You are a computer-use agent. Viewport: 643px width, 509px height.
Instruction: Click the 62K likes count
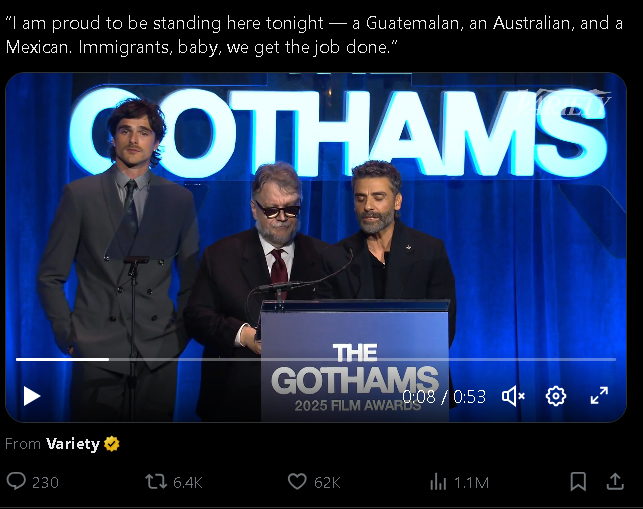[x=327, y=483]
